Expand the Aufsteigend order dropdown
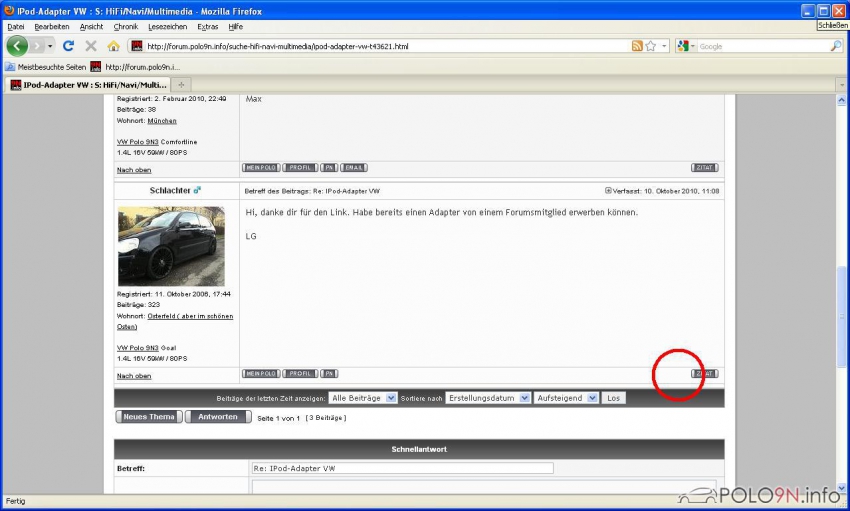 click(x=566, y=398)
